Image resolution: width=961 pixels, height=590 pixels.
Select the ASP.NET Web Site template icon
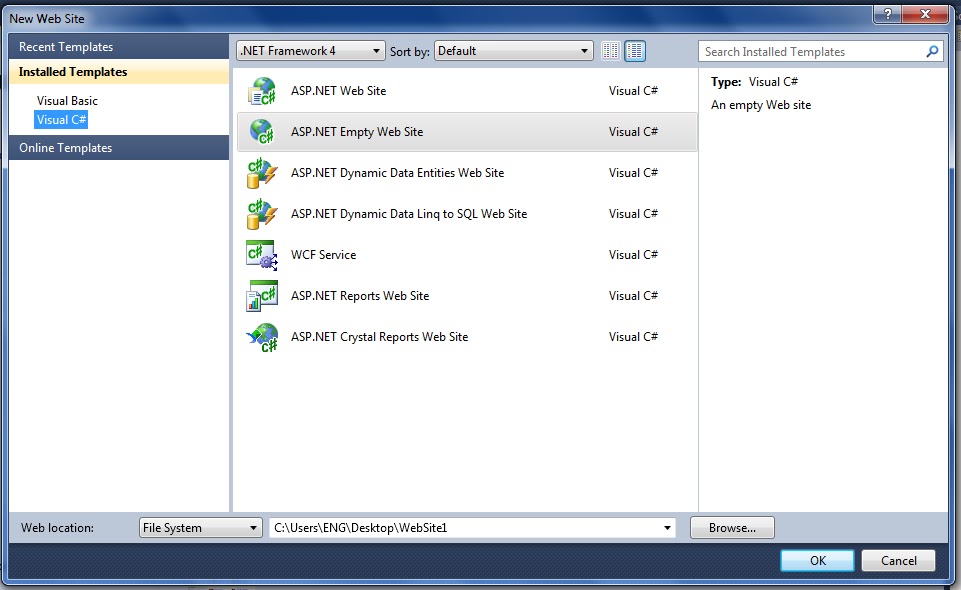click(262, 90)
